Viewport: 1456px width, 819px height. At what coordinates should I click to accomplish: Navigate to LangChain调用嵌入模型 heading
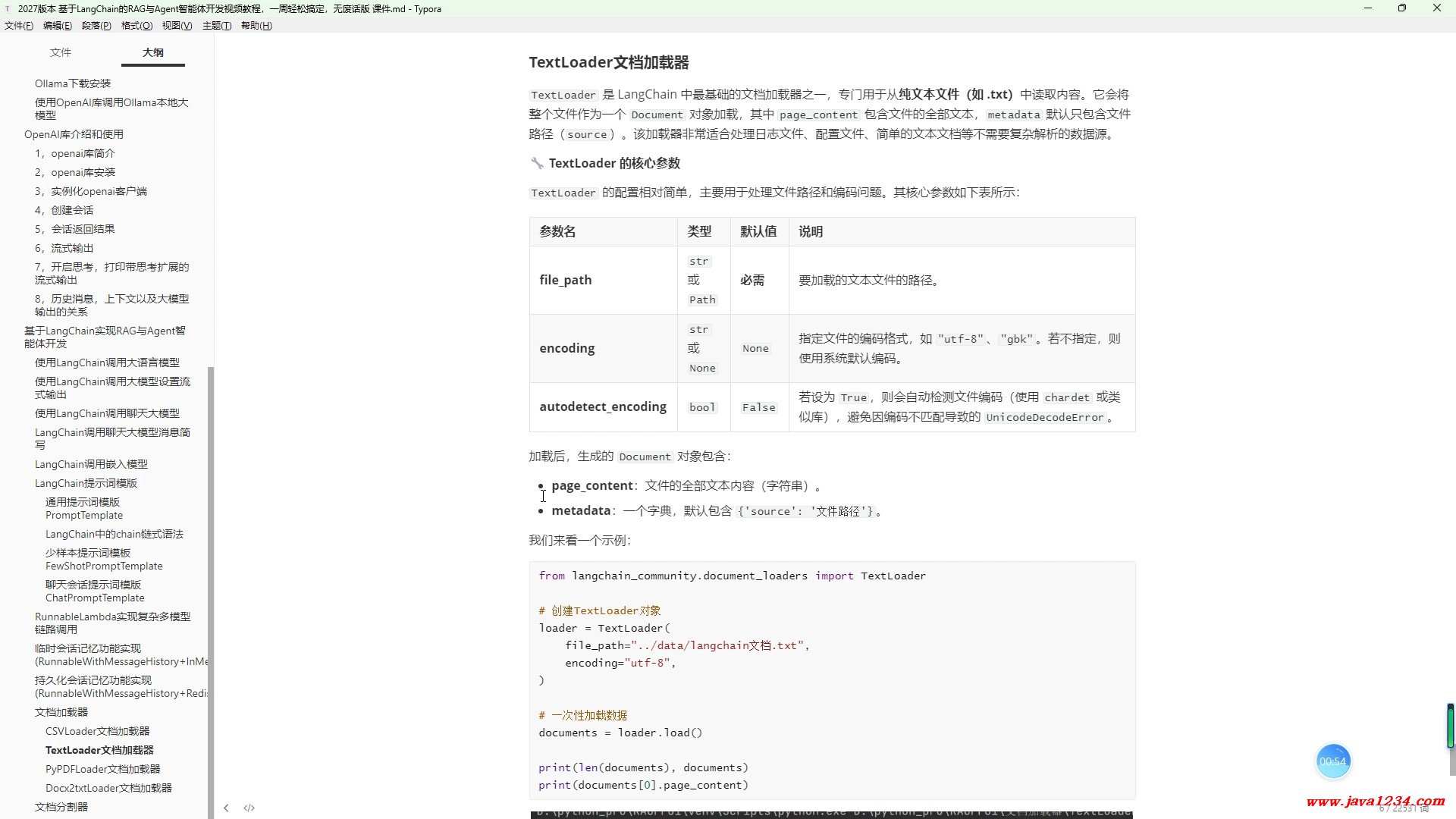[x=91, y=464]
